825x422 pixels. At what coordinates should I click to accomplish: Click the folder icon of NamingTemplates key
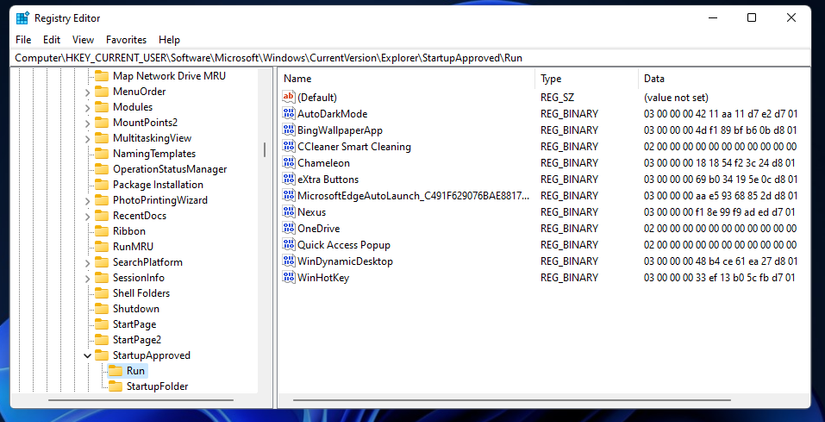point(102,154)
